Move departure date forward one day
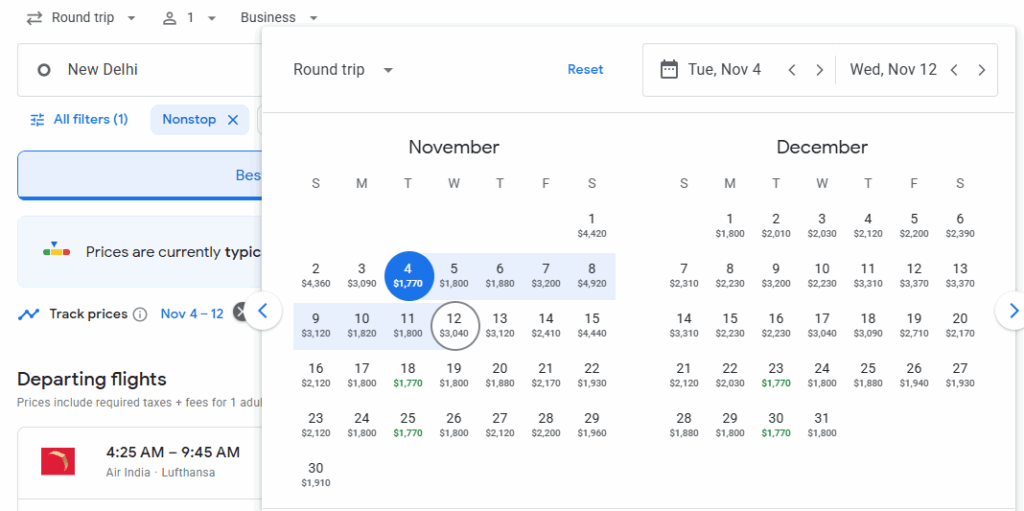 click(x=820, y=70)
